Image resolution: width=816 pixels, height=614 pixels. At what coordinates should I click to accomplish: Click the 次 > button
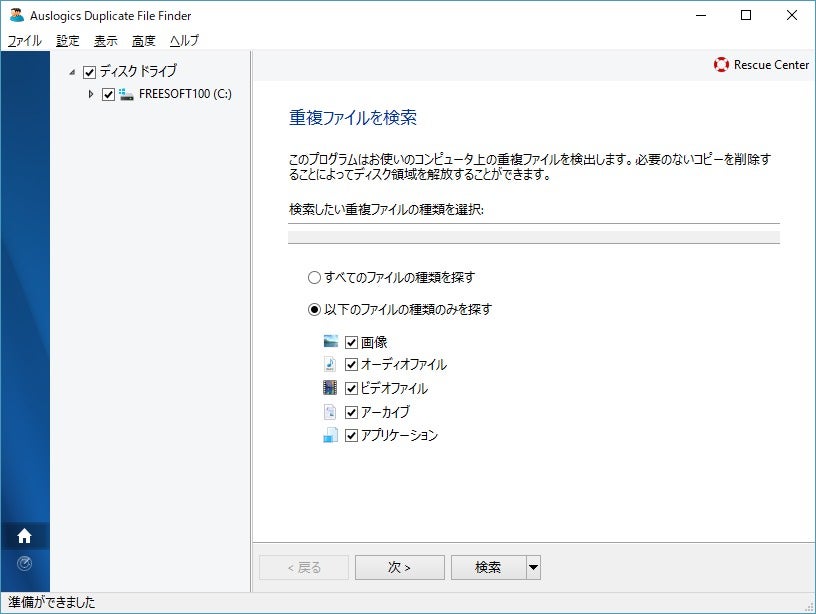pos(400,567)
